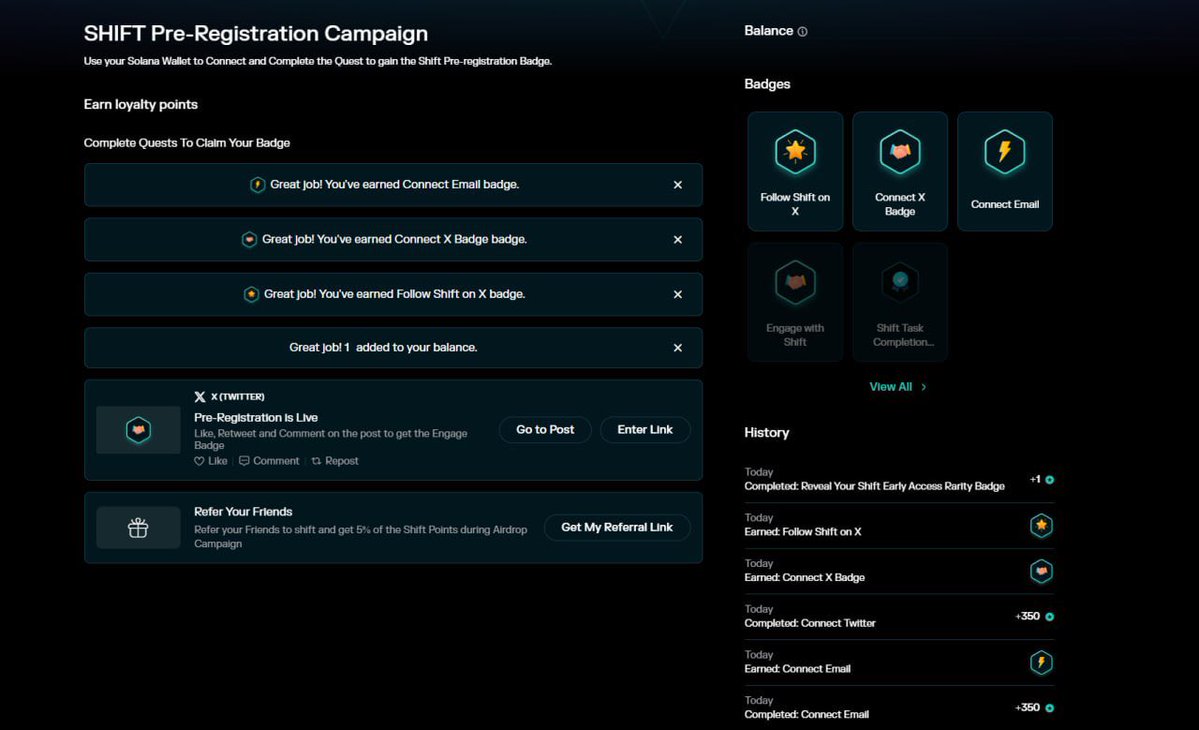The width and height of the screenshot is (1199, 730).
Task: Select history entry Earned: Connect Email
Action: pyautogui.click(x=899, y=662)
